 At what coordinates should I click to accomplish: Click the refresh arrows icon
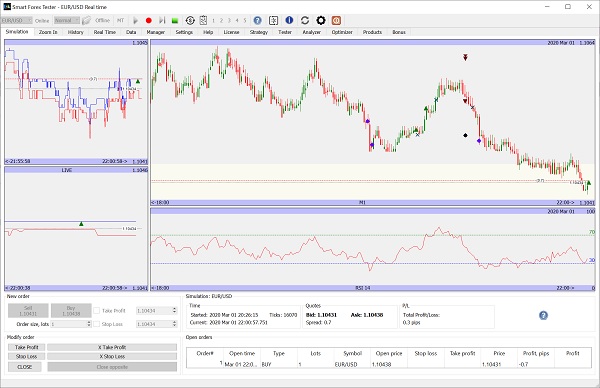[x=305, y=20]
